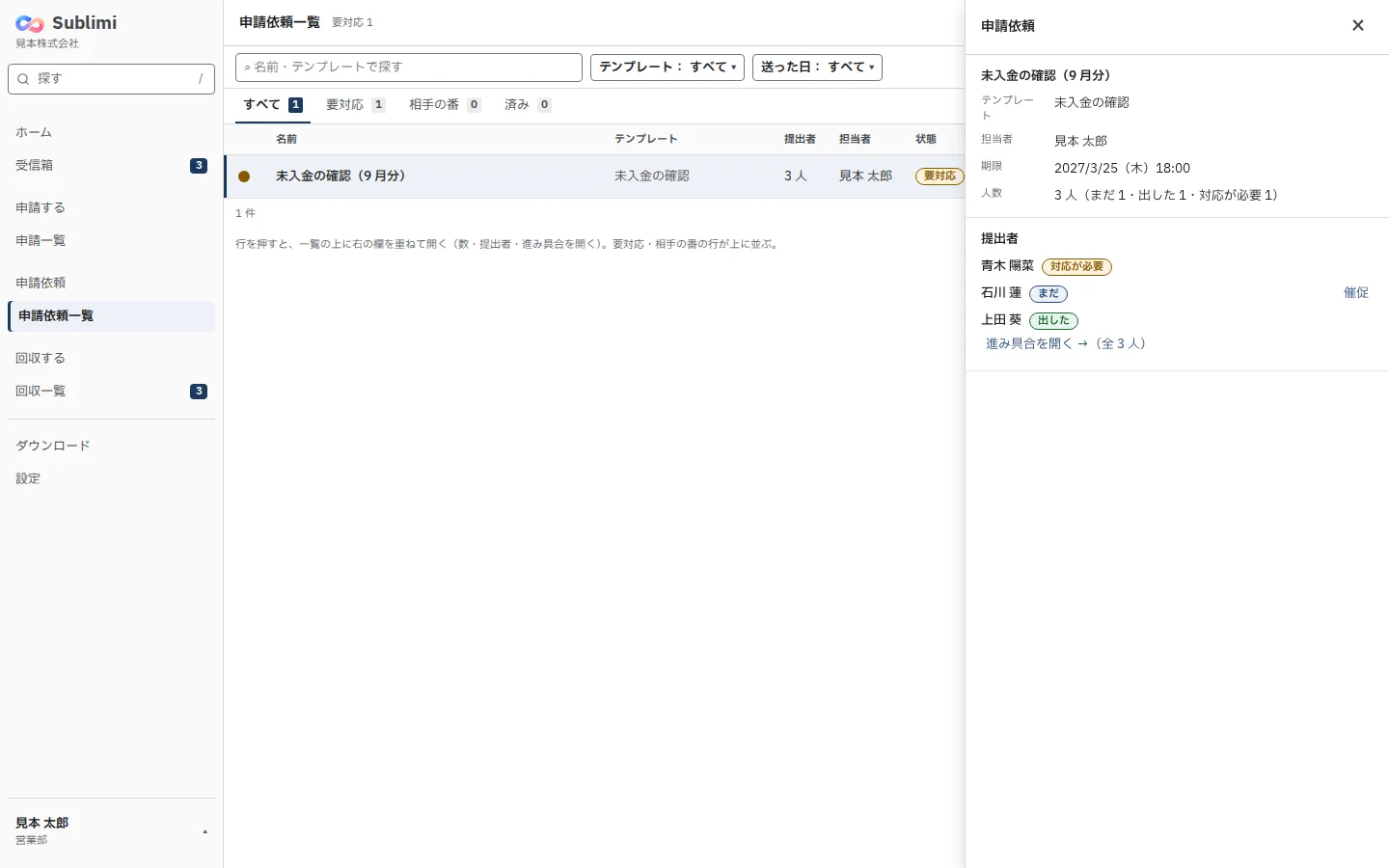
Task: Click the Sublimi logo icon
Action: 30,24
